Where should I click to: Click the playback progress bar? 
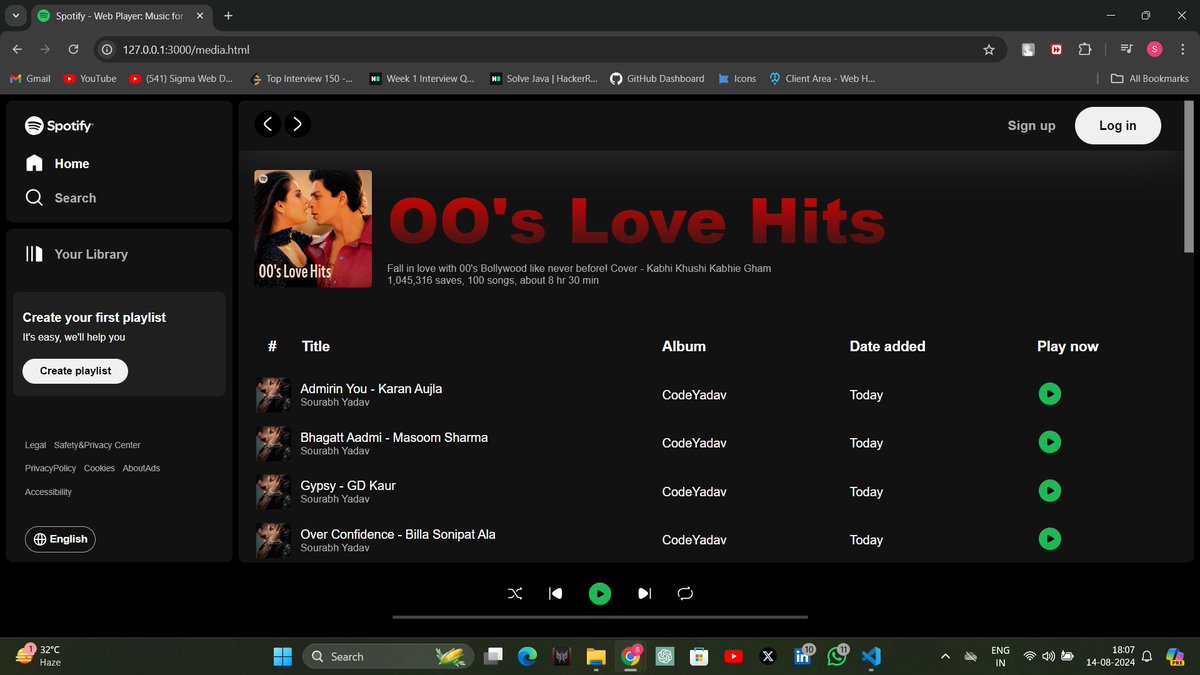tap(600, 617)
